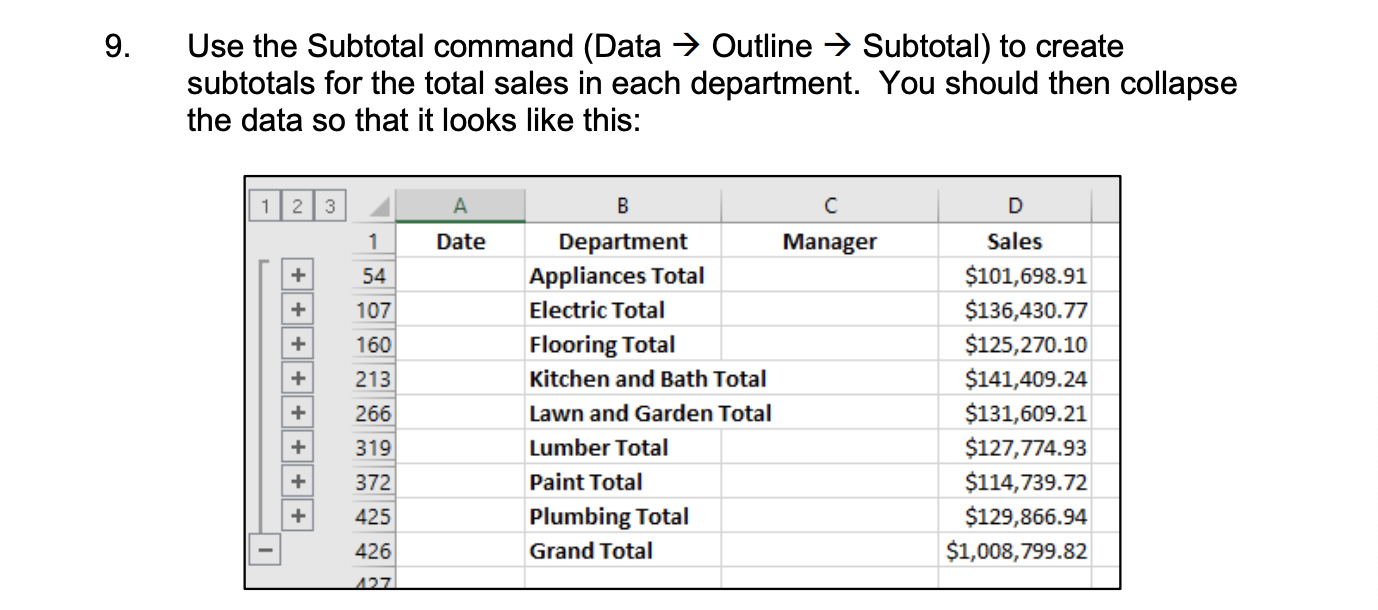This screenshot has width=1378, height=610.
Task: Expand the Plumbing Total group
Action: 298,516
